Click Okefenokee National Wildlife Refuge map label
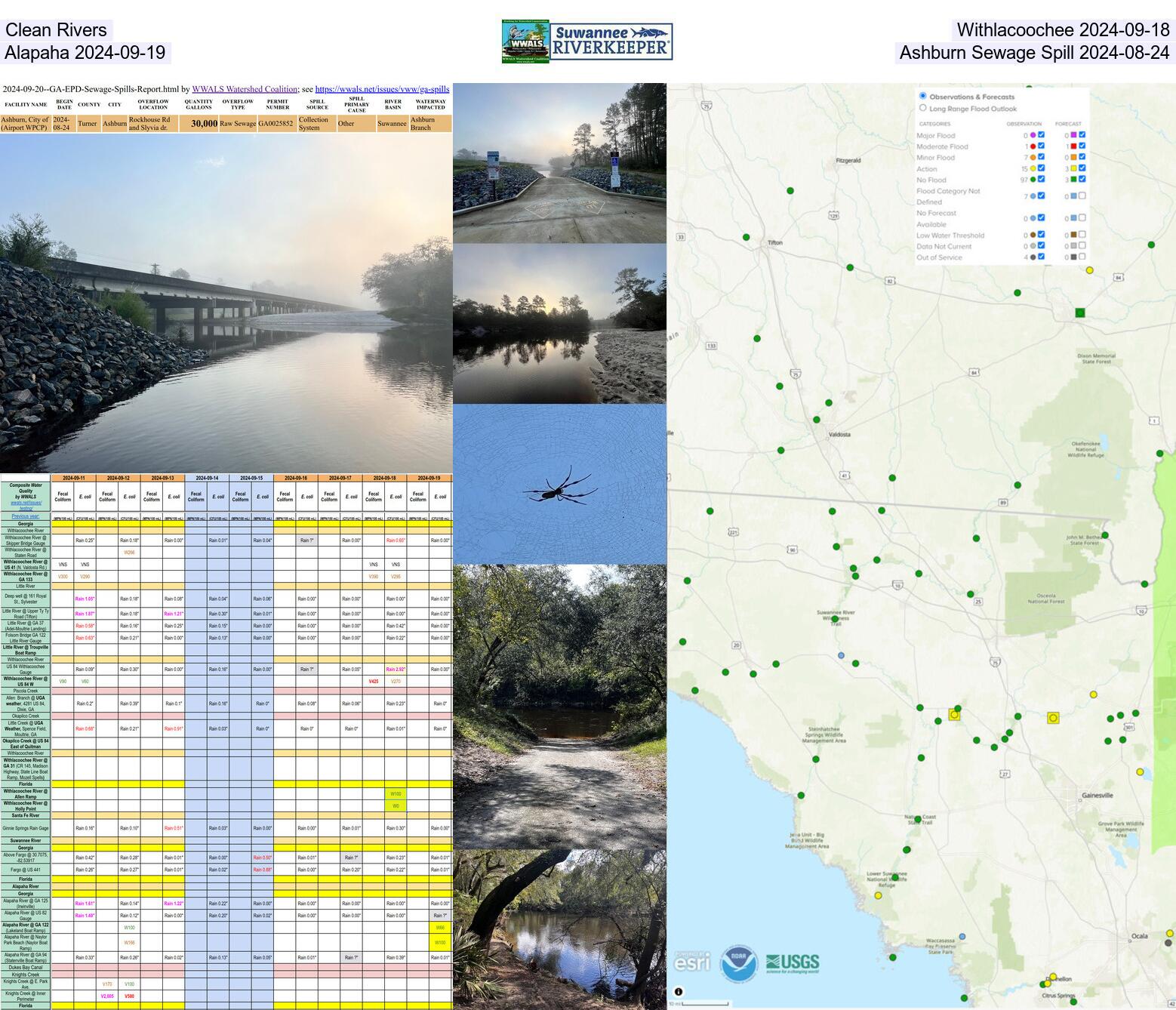Image resolution: width=1176 pixels, height=1010 pixels. pyautogui.click(x=1085, y=450)
